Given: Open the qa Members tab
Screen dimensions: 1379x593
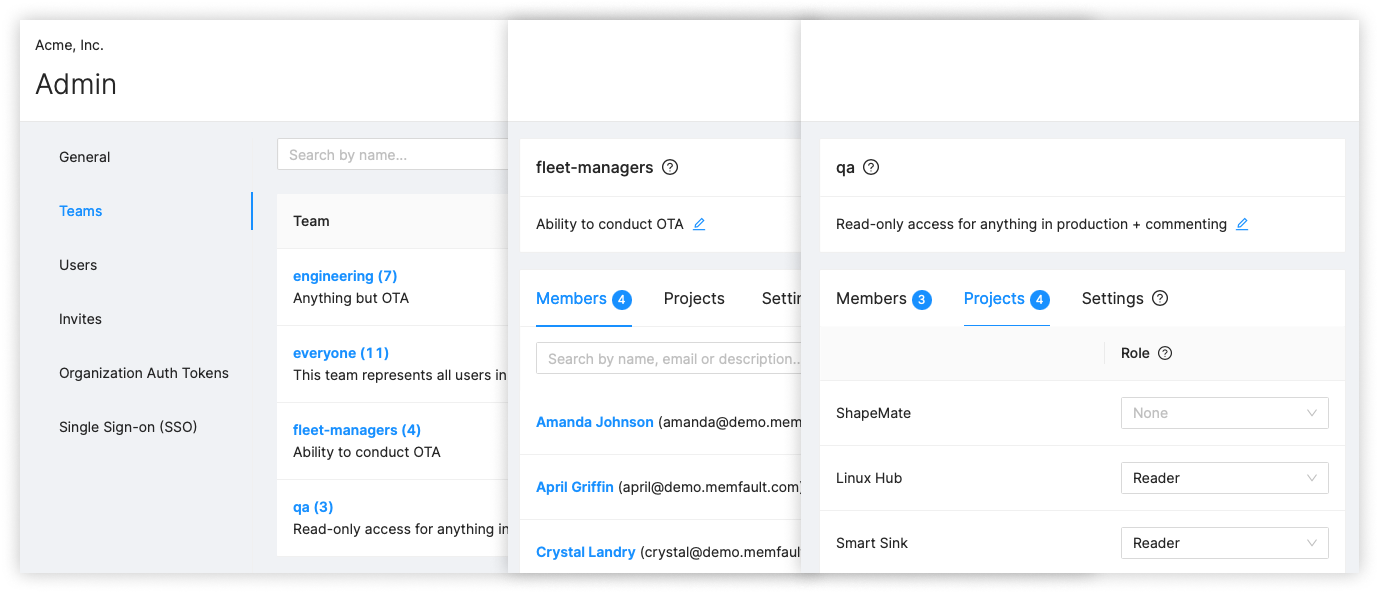Looking at the screenshot, I should click(x=871, y=298).
